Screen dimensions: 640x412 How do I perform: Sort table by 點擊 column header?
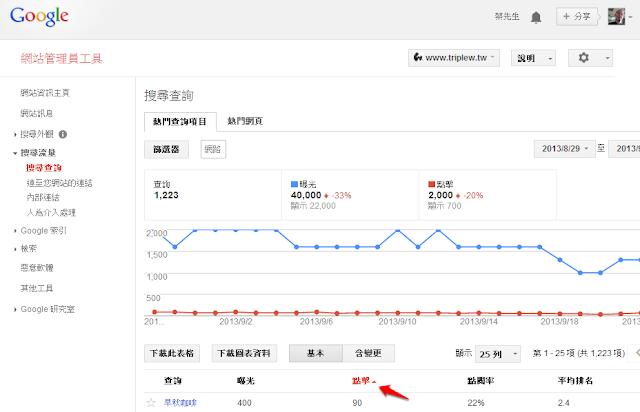364,380
